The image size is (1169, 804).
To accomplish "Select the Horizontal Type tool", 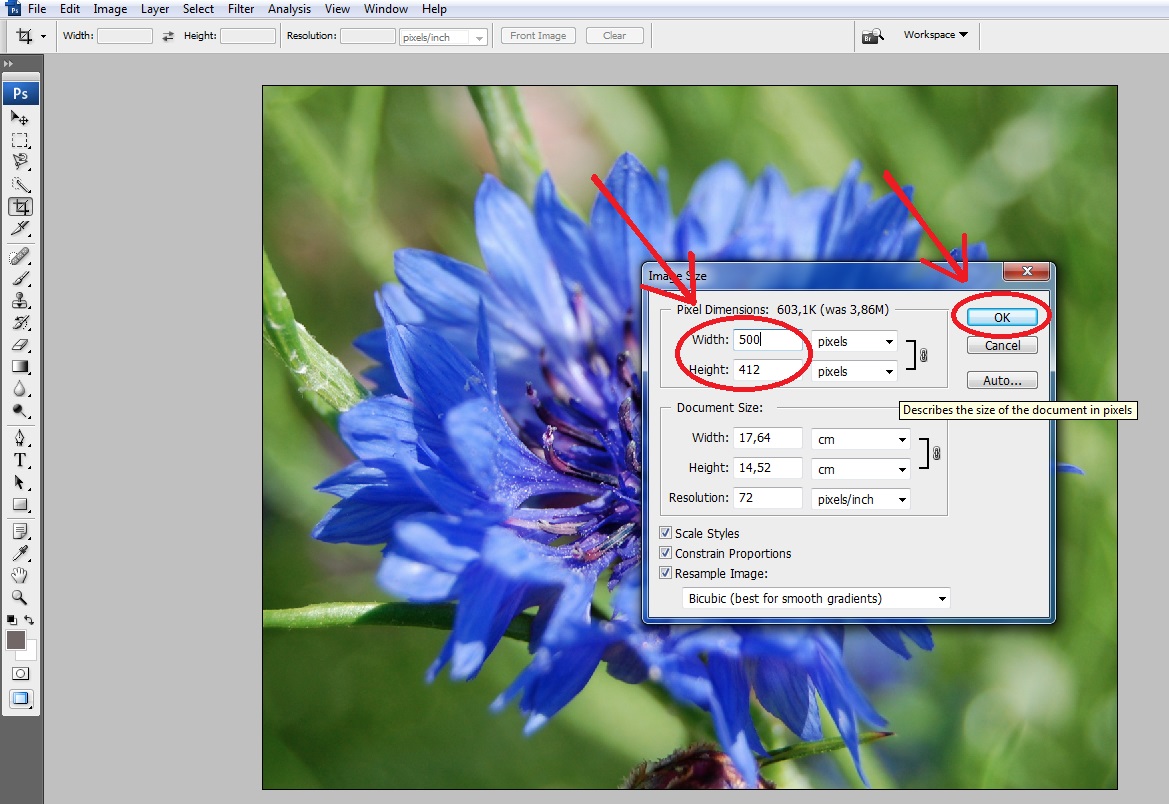I will tap(21, 459).
